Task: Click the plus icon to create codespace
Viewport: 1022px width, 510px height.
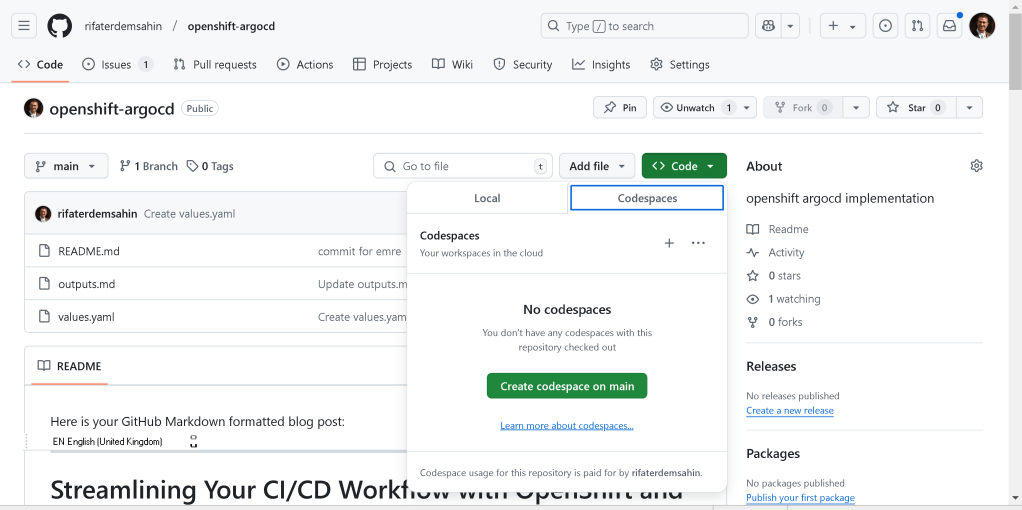Action: pos(669,243)
